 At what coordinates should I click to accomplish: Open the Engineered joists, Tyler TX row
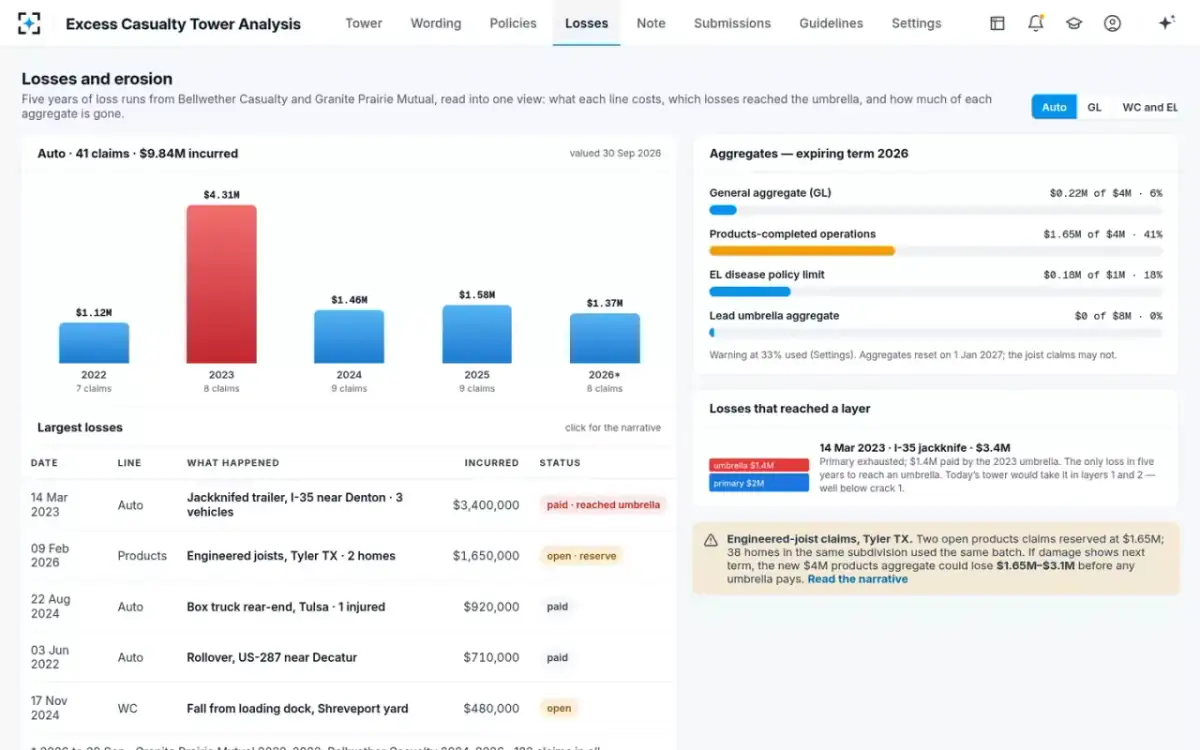pyautogui.click(x=349, y=556)
